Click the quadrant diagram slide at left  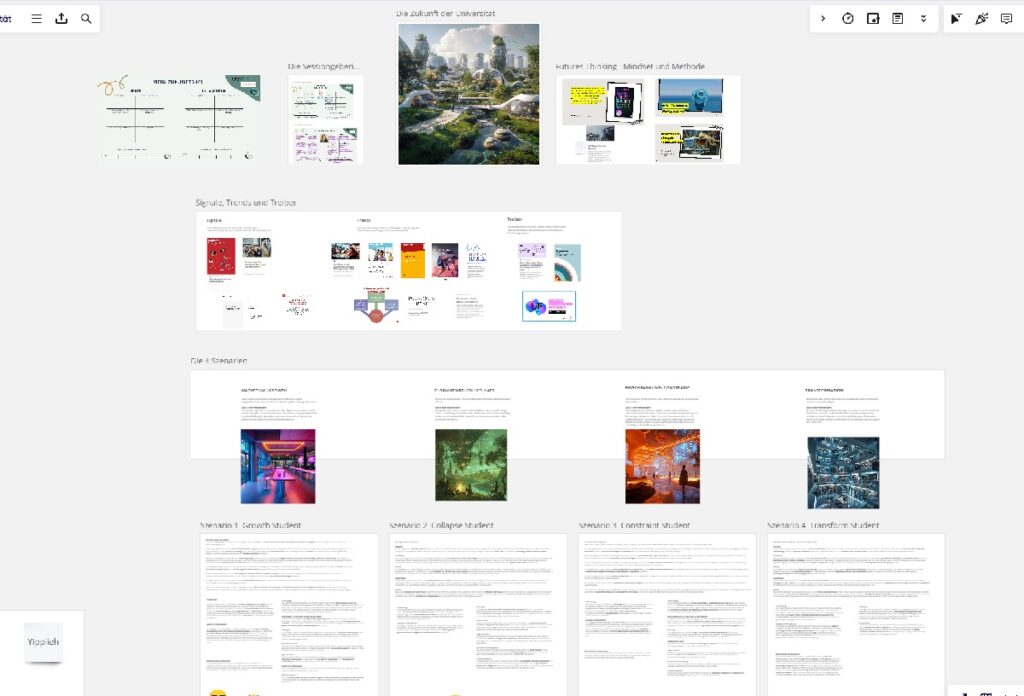(178, 118)
